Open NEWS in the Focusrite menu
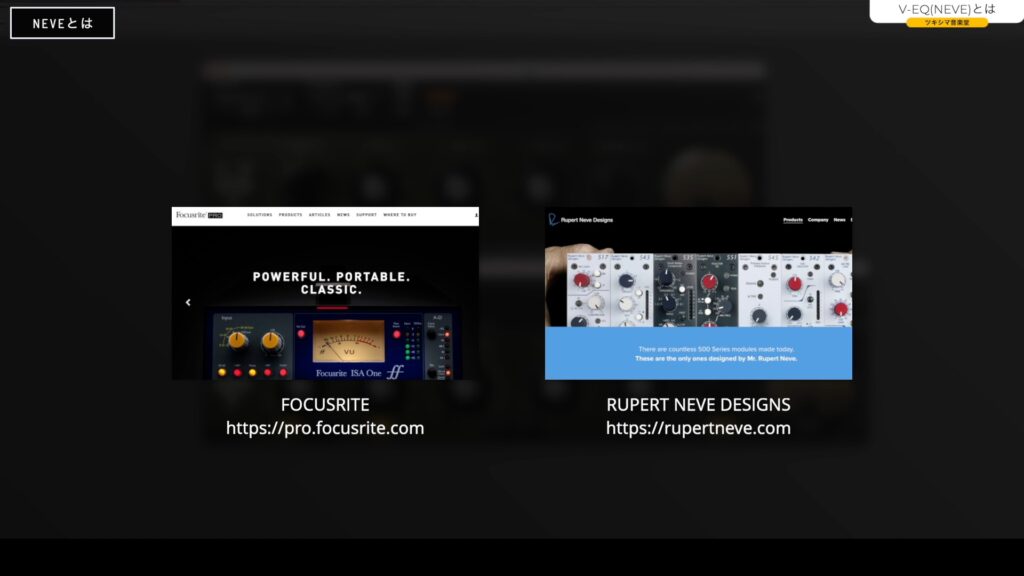 (344, 215)
